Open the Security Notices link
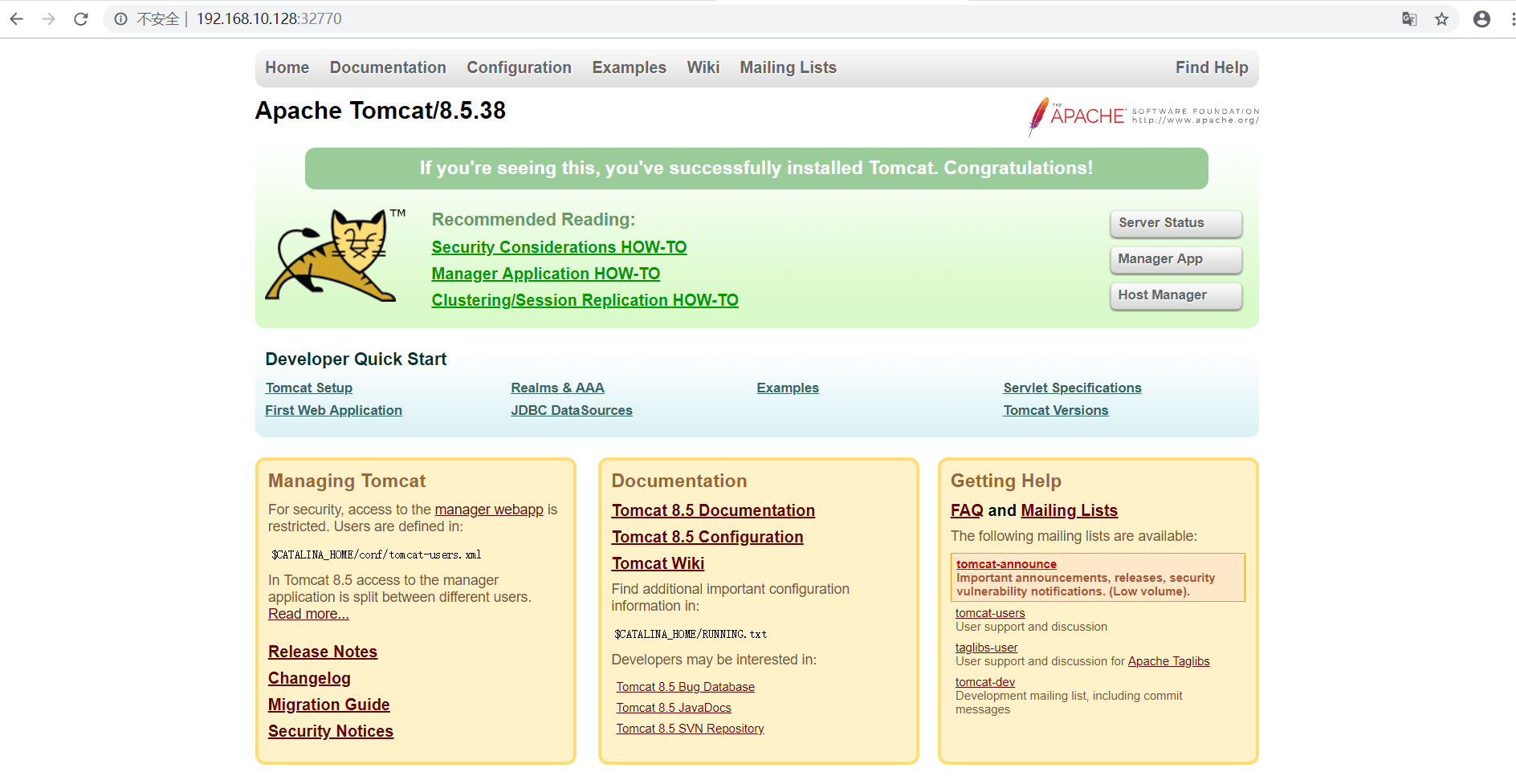The width and height of the screenshot is (1516, 784). (x=331, y=731)
